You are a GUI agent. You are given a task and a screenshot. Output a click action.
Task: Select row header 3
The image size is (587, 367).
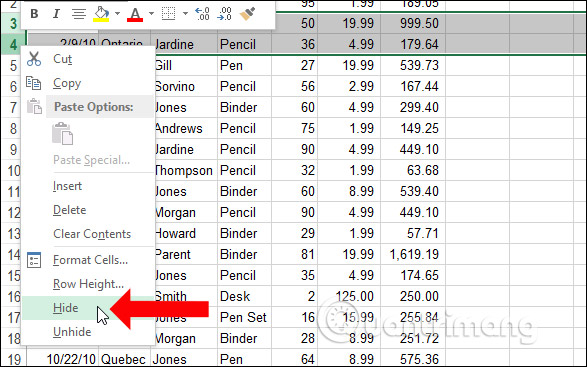[13, 23]
